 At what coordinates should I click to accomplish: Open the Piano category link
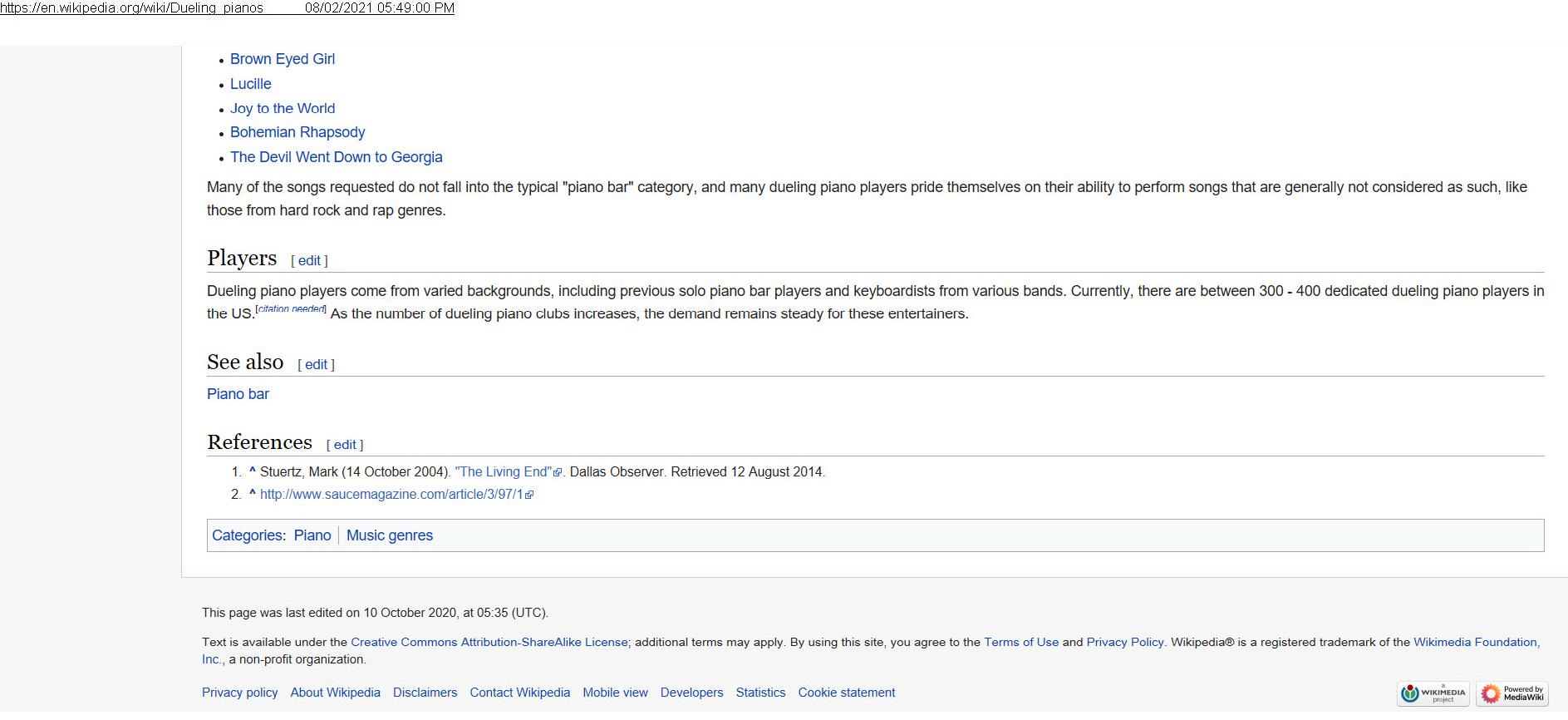(312, 535)
